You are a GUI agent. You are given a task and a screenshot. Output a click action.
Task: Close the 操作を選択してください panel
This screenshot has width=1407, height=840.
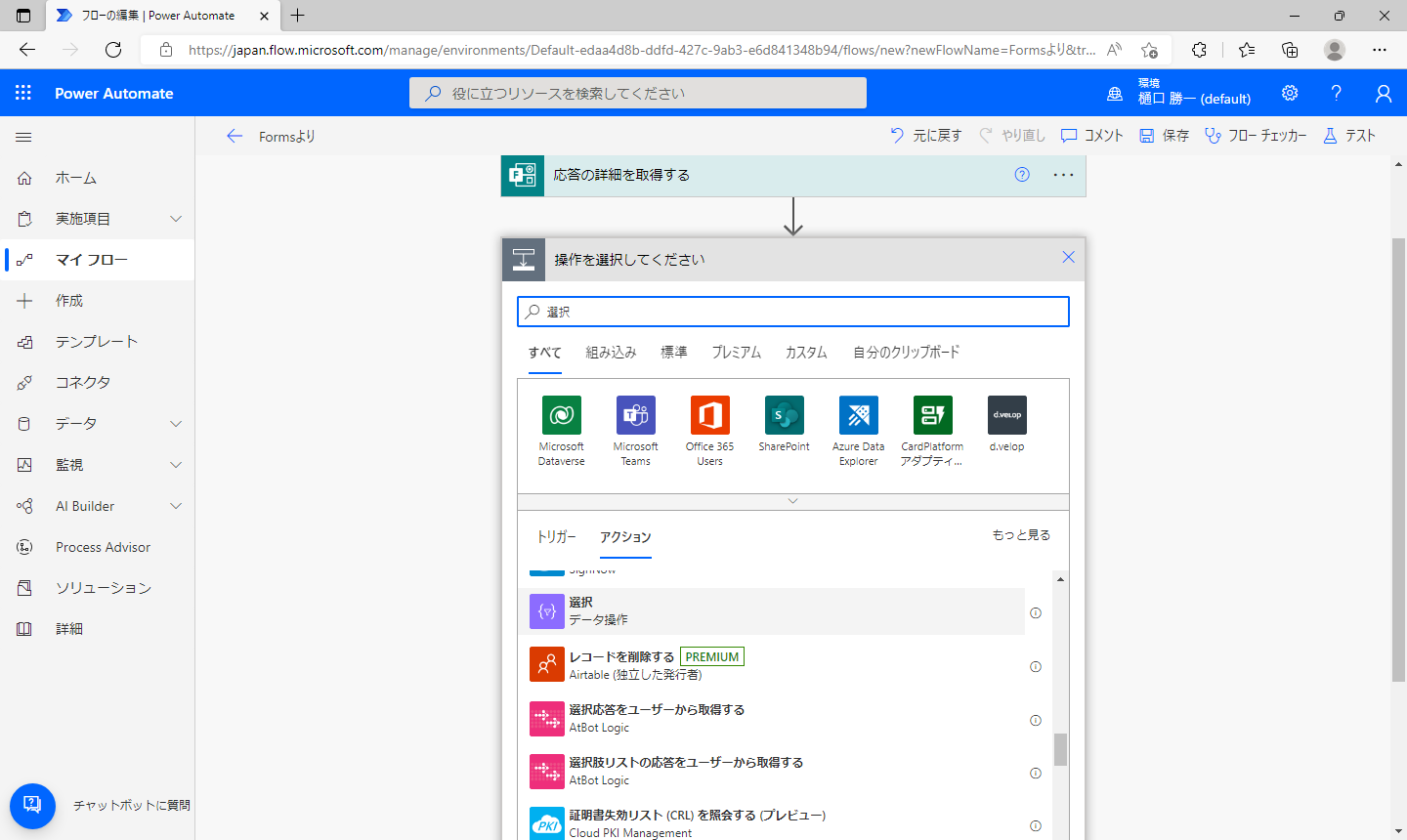click(1068, 257)
